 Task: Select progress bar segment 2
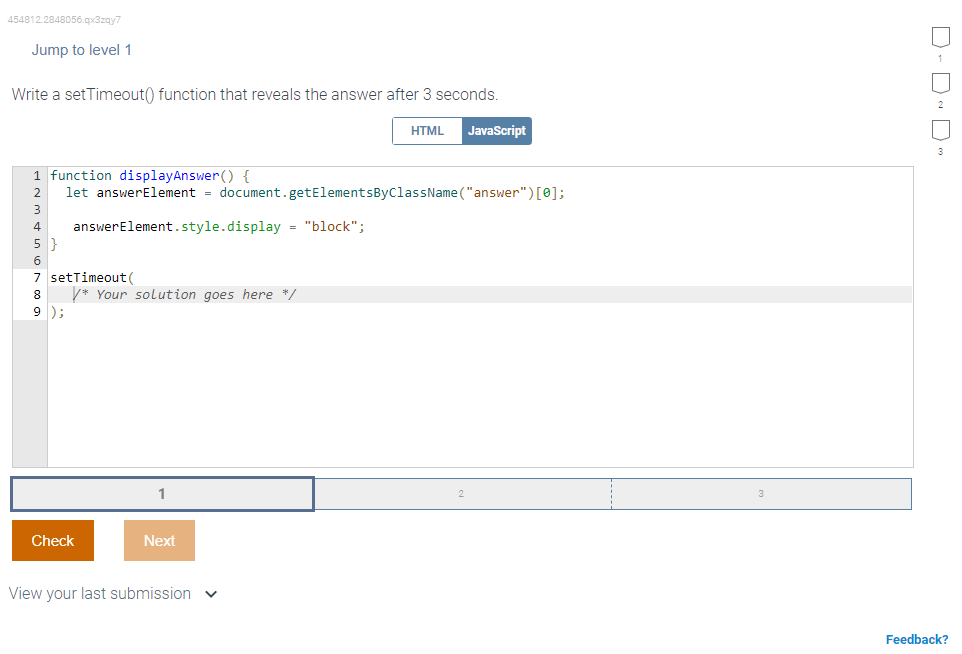(461, 493)
